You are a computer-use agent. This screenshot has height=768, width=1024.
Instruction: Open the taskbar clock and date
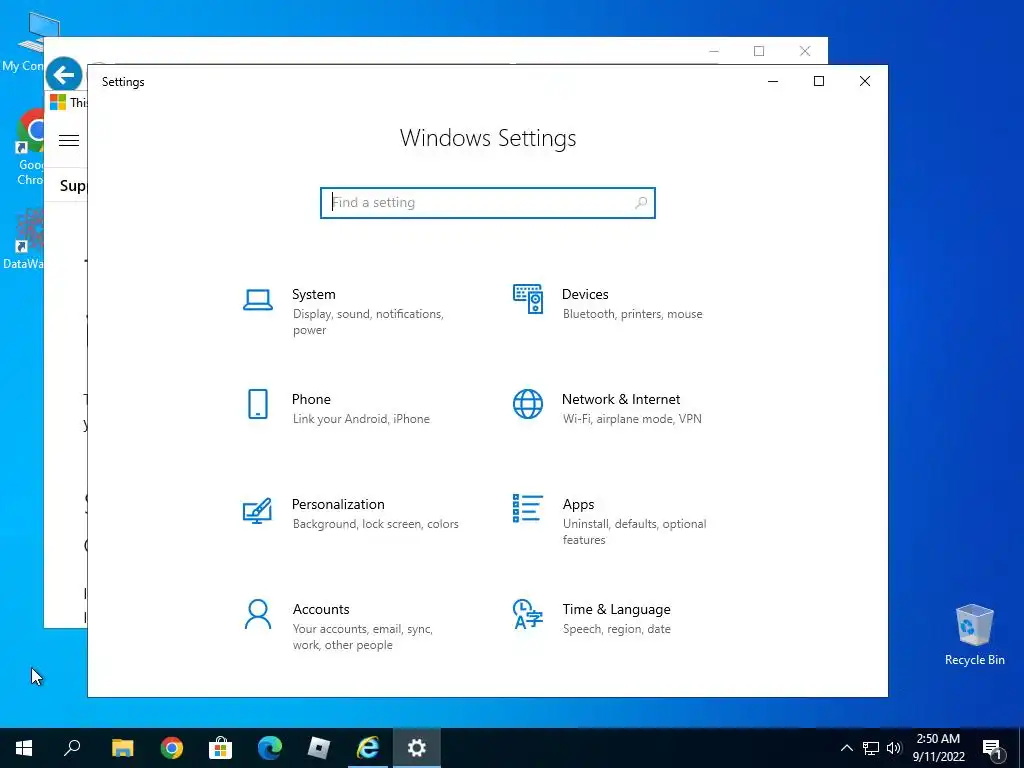[x=938, y=748]
